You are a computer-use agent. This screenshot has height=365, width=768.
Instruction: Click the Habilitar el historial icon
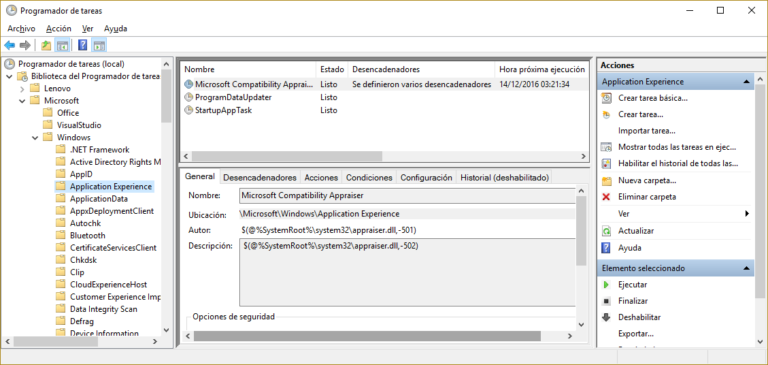pos(606,163)
